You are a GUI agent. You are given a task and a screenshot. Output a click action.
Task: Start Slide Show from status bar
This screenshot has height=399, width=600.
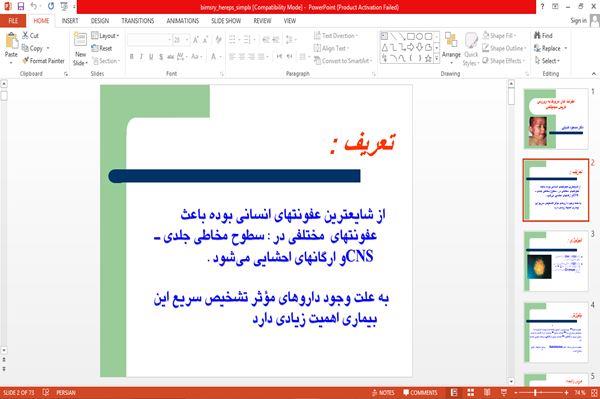pos(504,392)
